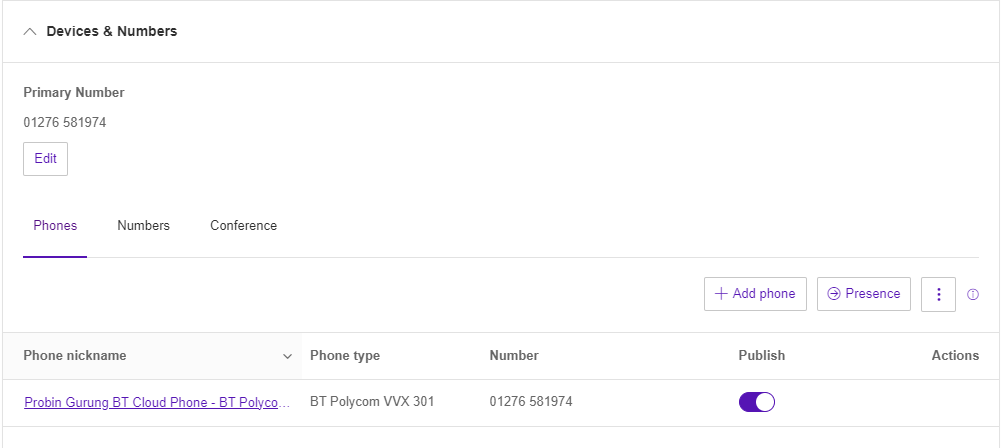Switch to the Phones tab
Screen dimensions: 1001x448
pos(55,226)
